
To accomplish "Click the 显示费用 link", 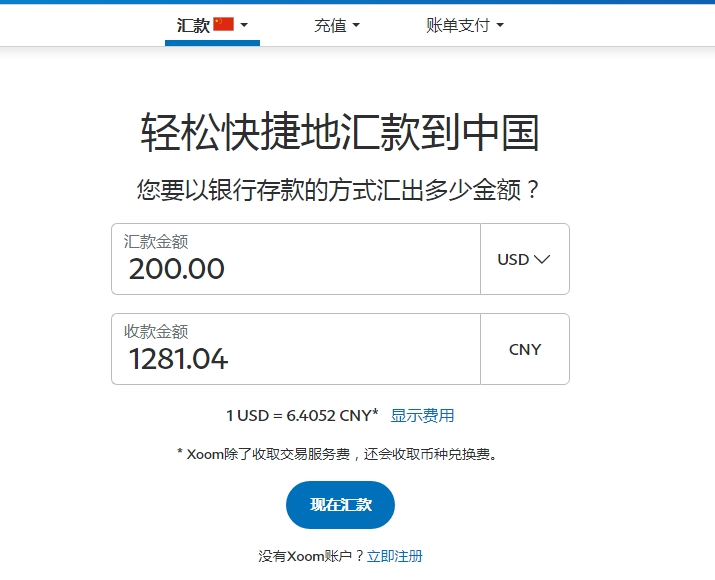I will (422, 415).
